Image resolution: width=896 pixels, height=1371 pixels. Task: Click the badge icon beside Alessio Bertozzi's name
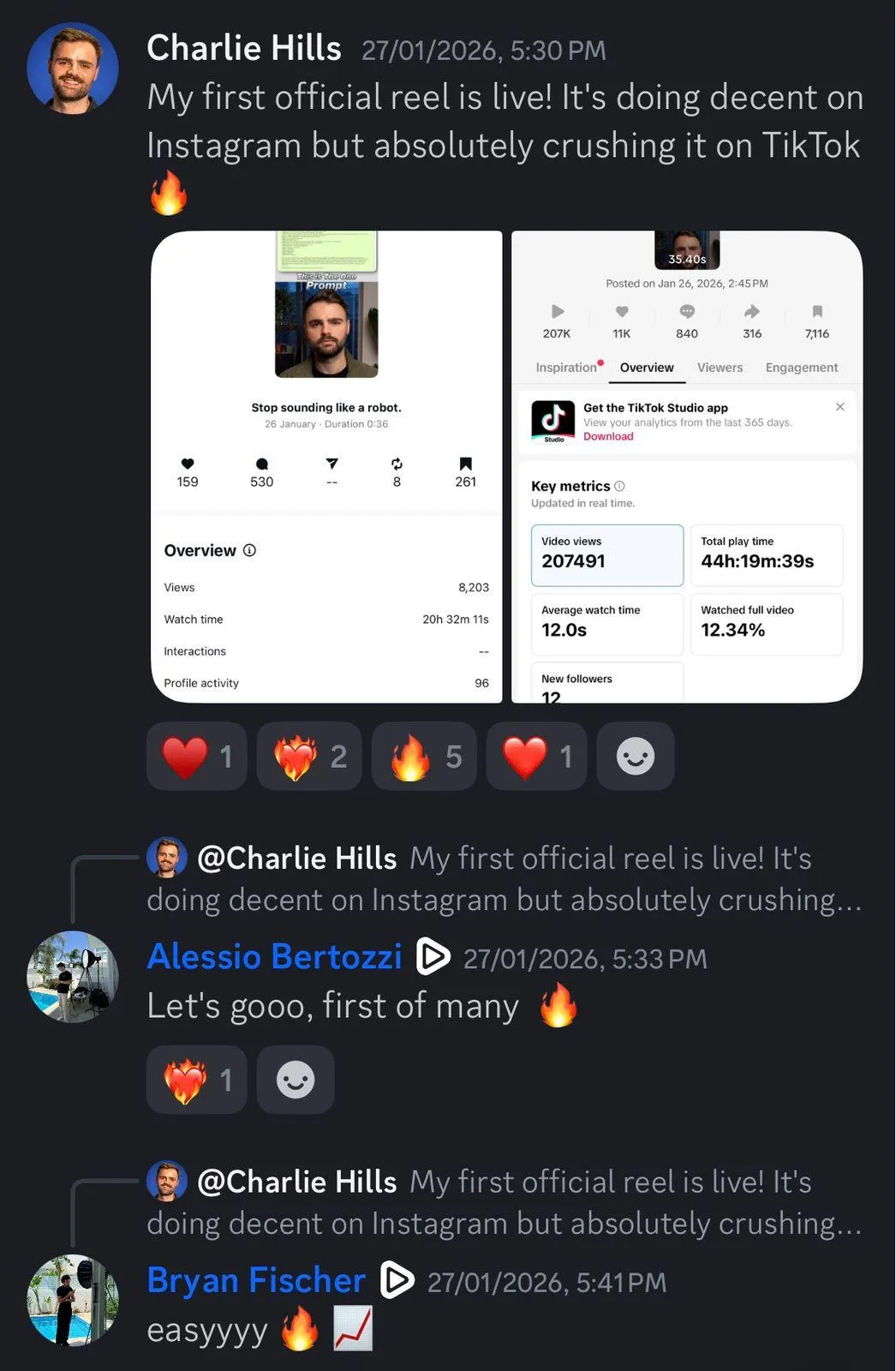pyautogui.click(x=433, y=956)
